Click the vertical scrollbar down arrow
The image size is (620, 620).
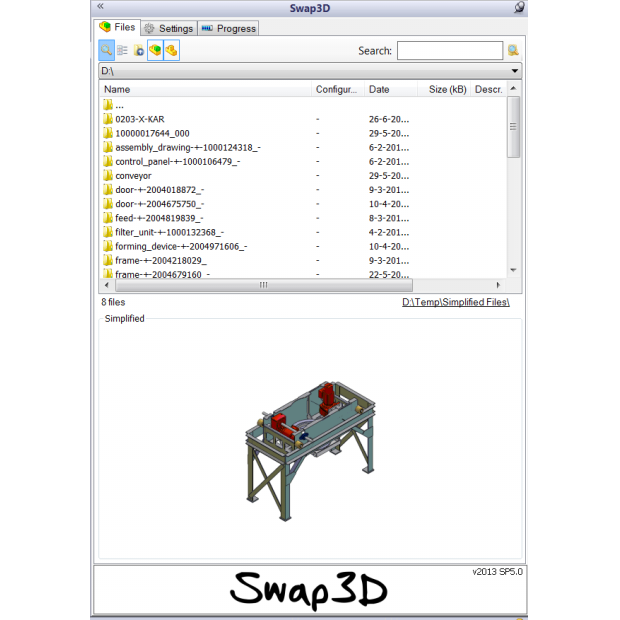(x=513, y=270)
